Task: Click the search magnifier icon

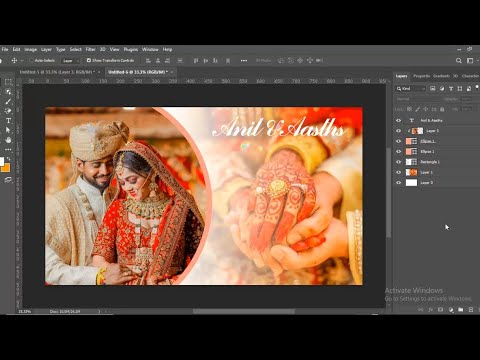Action: click(x=459, y=60)
